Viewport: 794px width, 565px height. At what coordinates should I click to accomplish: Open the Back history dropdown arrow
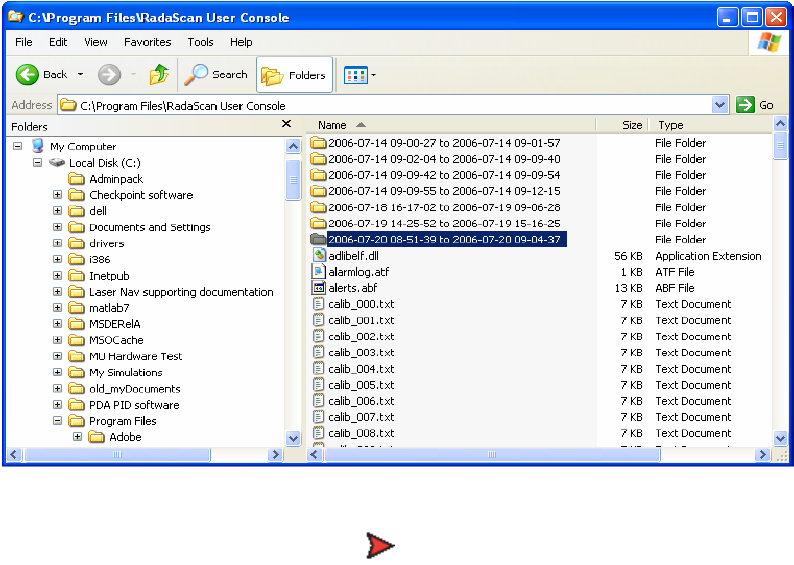[81, 74]
